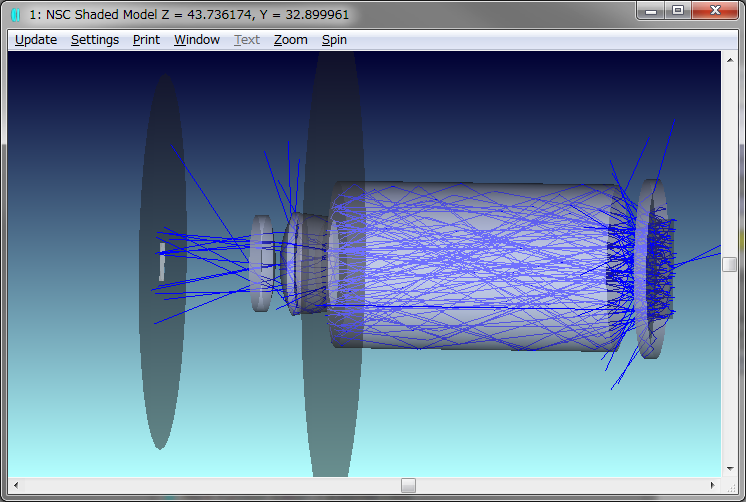This screenshot has height=502, width=746.
Task: Open the Window menu
Action: point(196,40)
